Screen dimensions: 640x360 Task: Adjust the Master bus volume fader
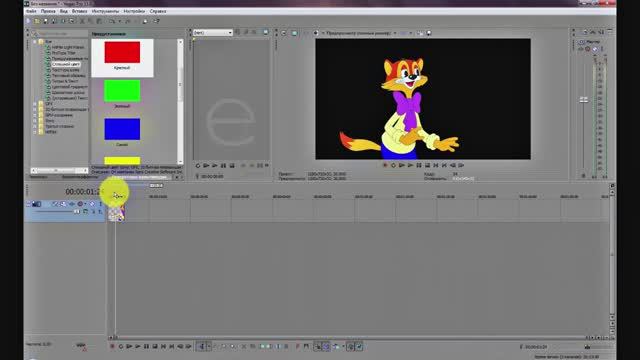(x=584, y=100)
